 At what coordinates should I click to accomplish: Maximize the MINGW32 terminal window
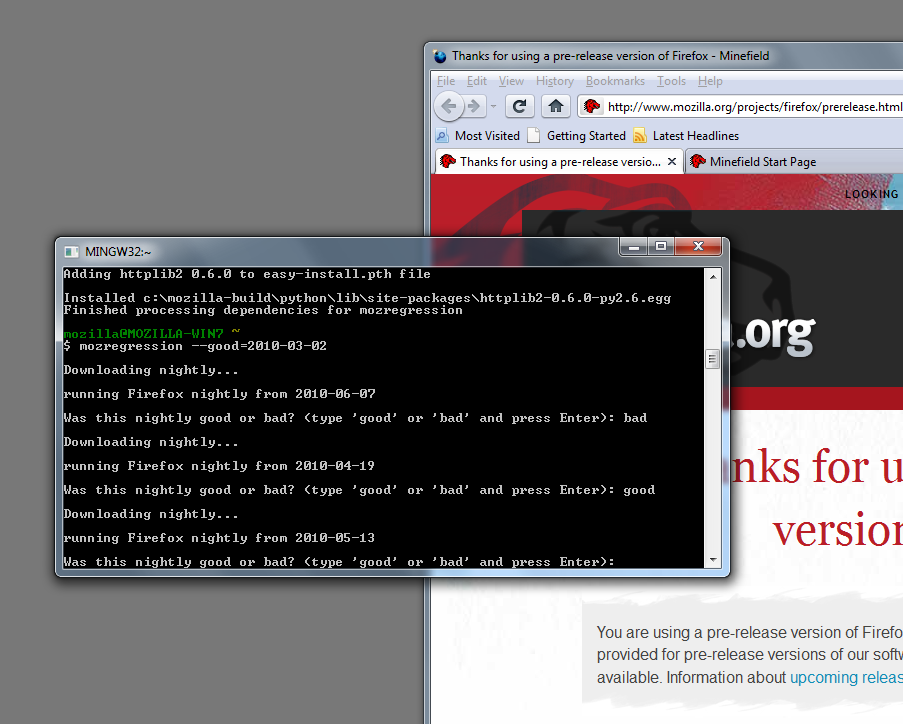click(661, 247)
